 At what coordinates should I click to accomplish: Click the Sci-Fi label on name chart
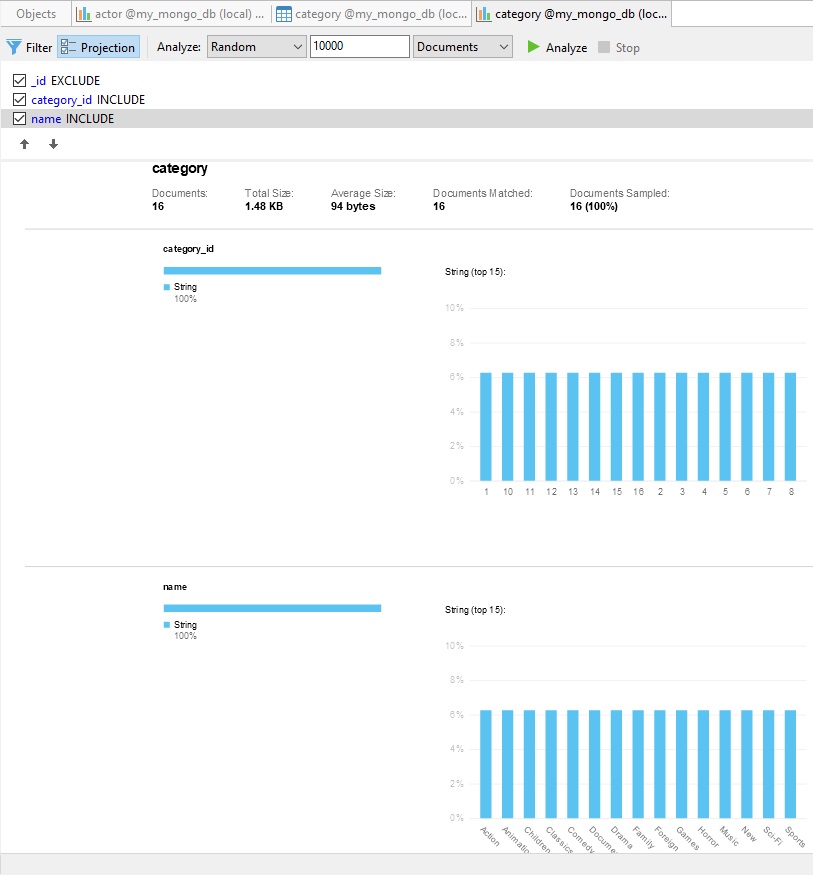click(772, 836)
